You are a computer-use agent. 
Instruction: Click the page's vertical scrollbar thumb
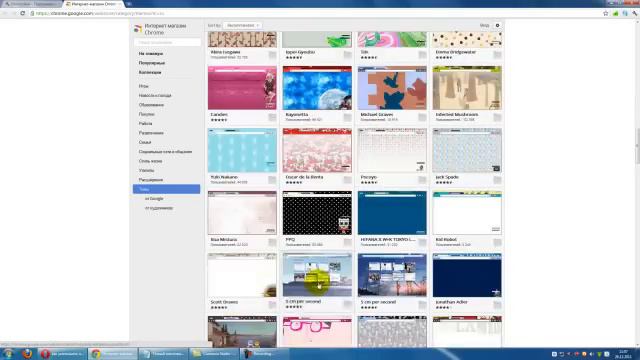click(x=638, y=146)
